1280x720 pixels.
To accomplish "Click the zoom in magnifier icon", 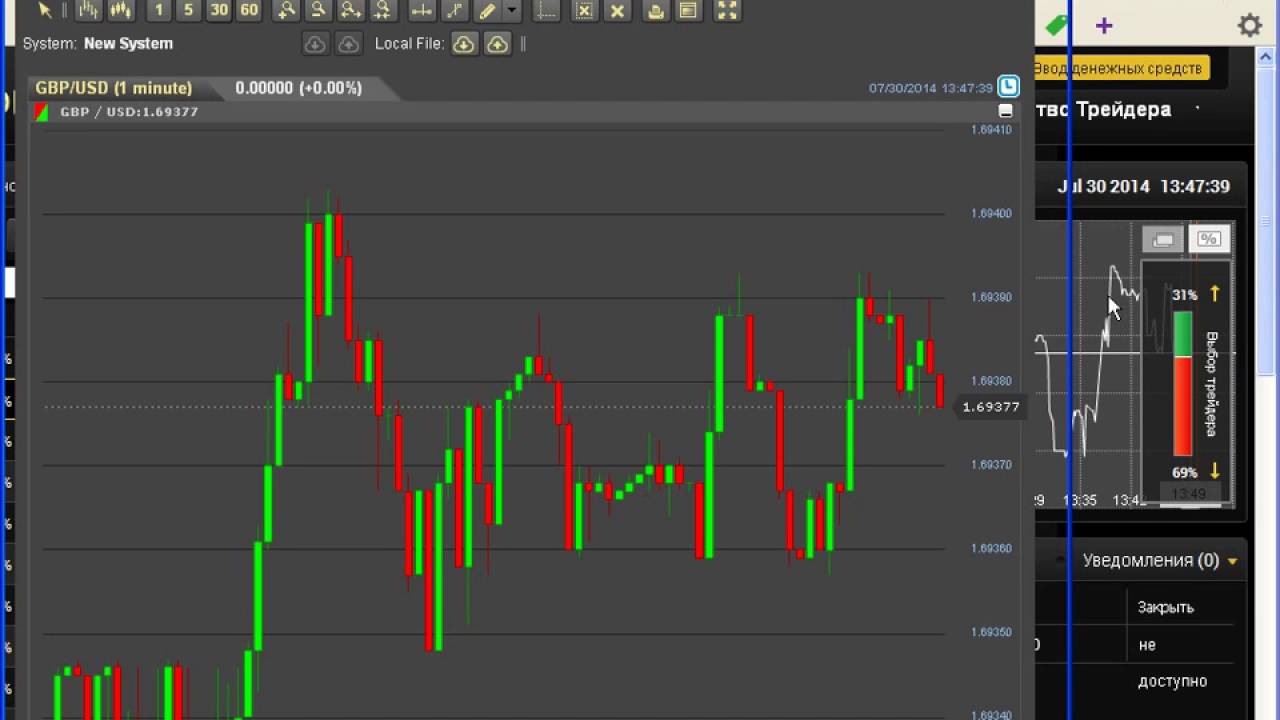I will click(286, 10).
